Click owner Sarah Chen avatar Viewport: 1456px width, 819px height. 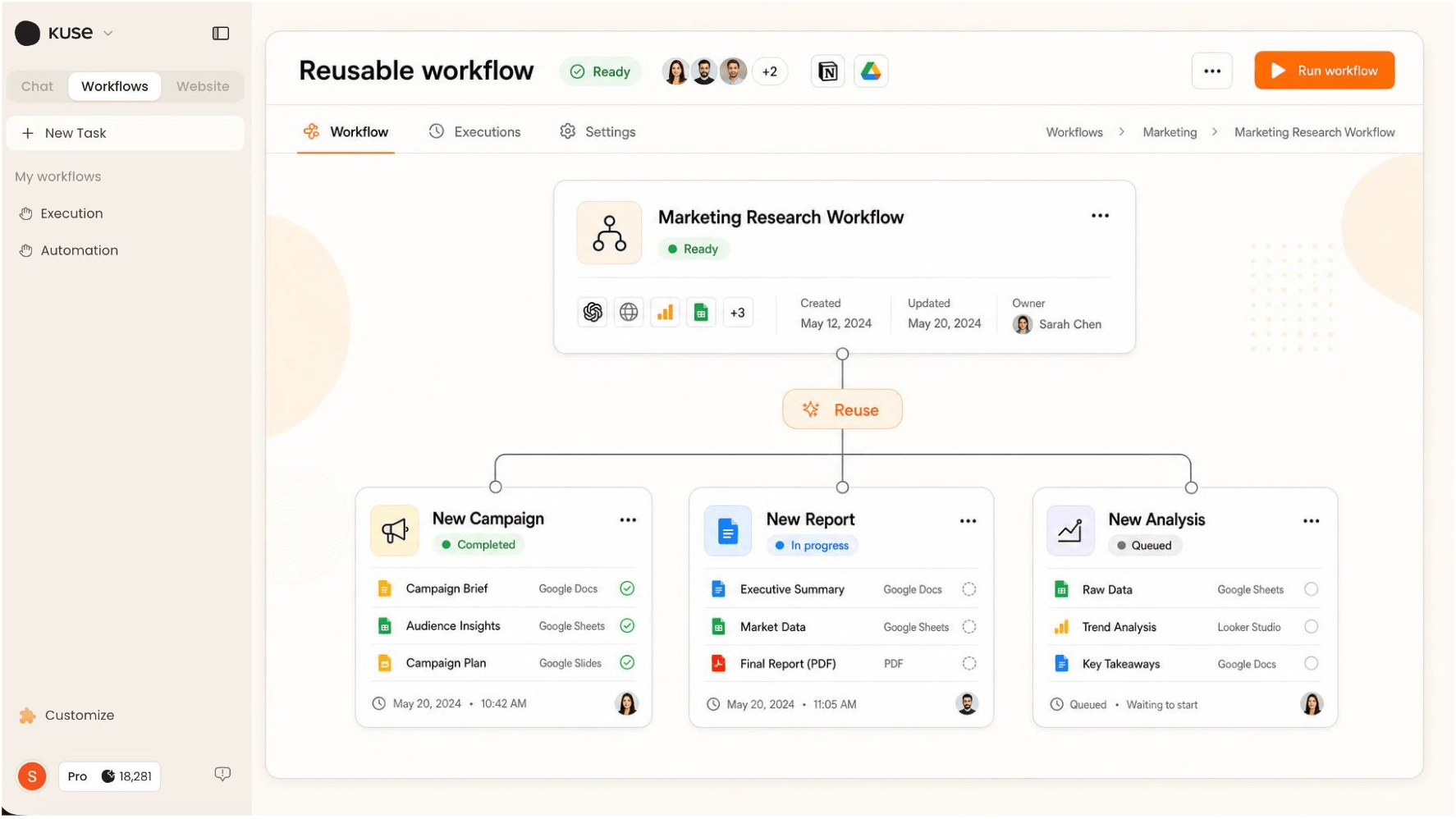[1023, 325]
